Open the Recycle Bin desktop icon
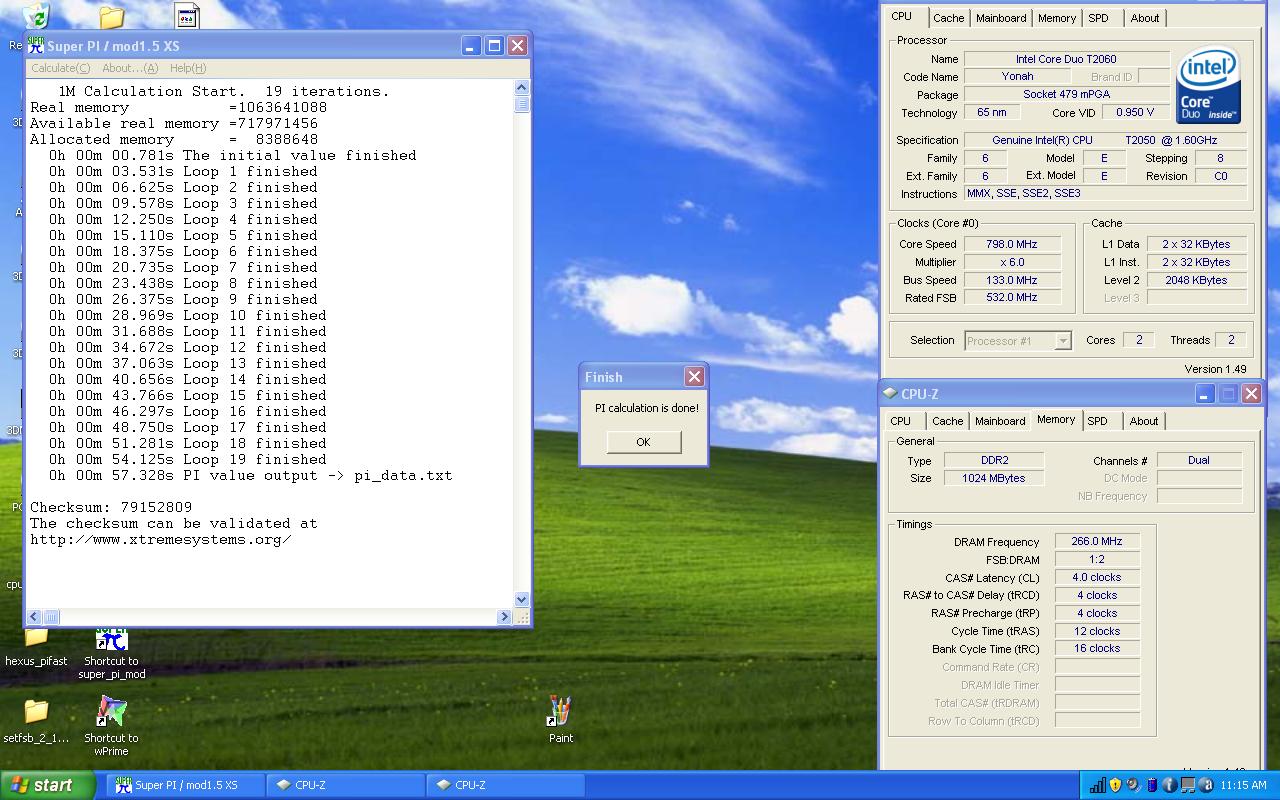Screen dimensions: 1280x800 pos(35,15)
